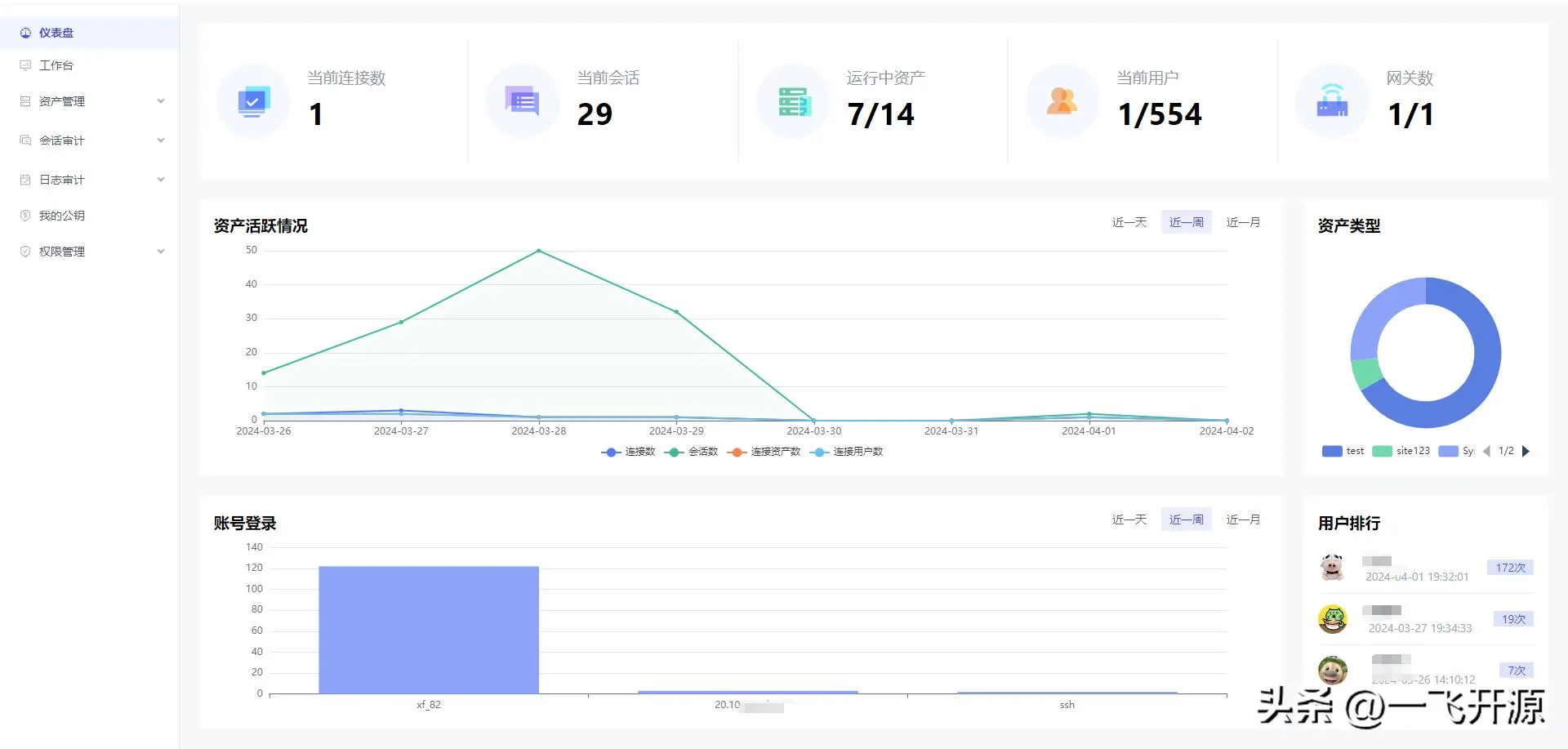Open the 日志审计 menu item
1568x749 pixels.
62,180
